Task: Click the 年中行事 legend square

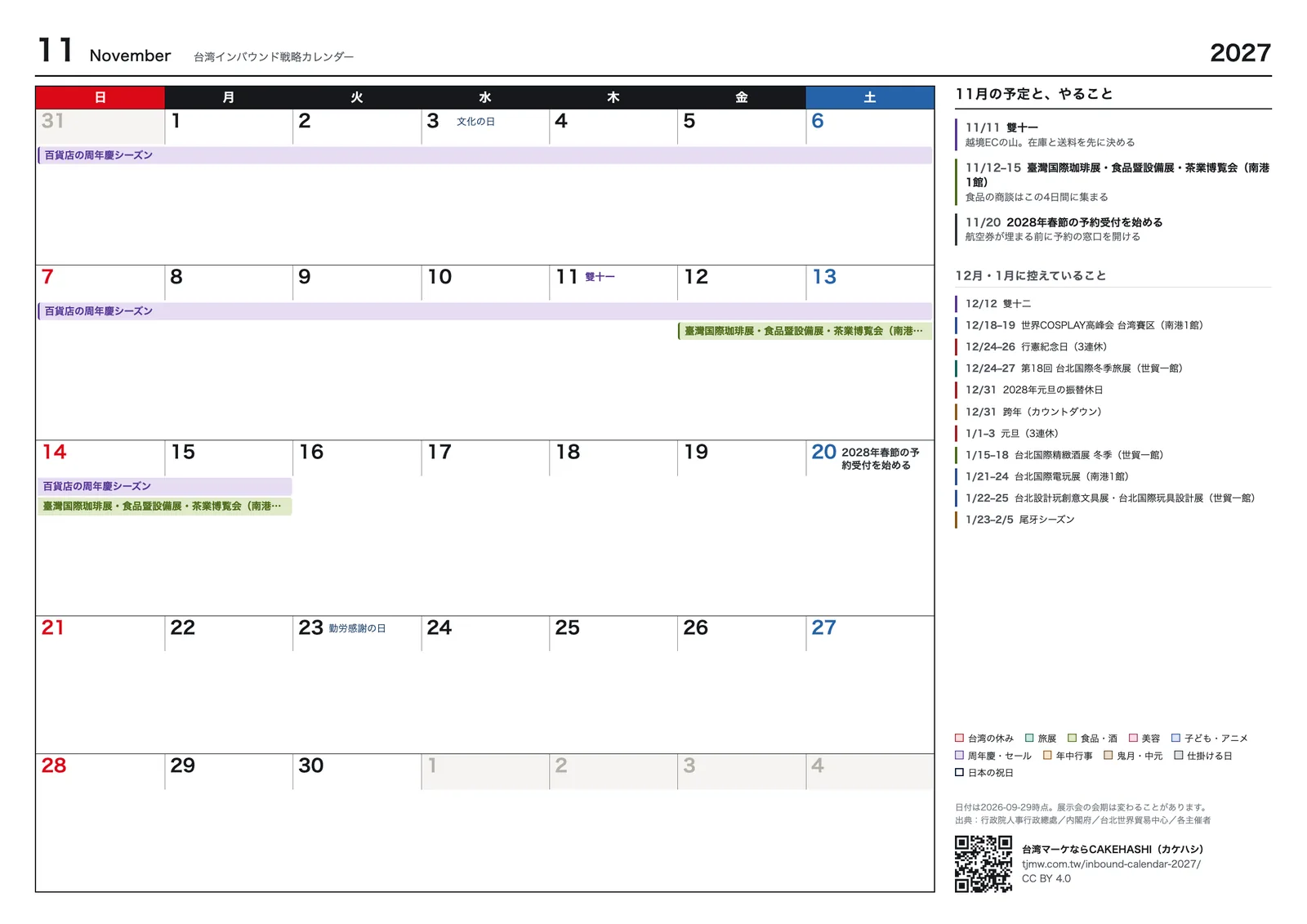Action: (1047, 756)
